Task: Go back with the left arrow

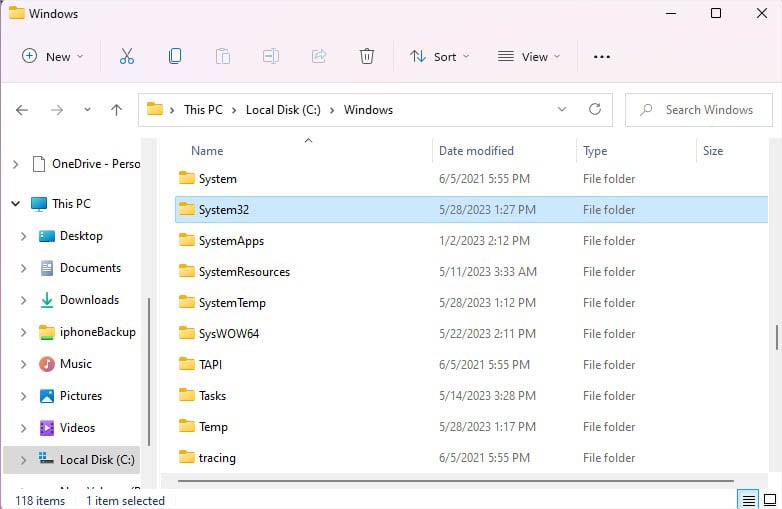Action: point(22,110)
